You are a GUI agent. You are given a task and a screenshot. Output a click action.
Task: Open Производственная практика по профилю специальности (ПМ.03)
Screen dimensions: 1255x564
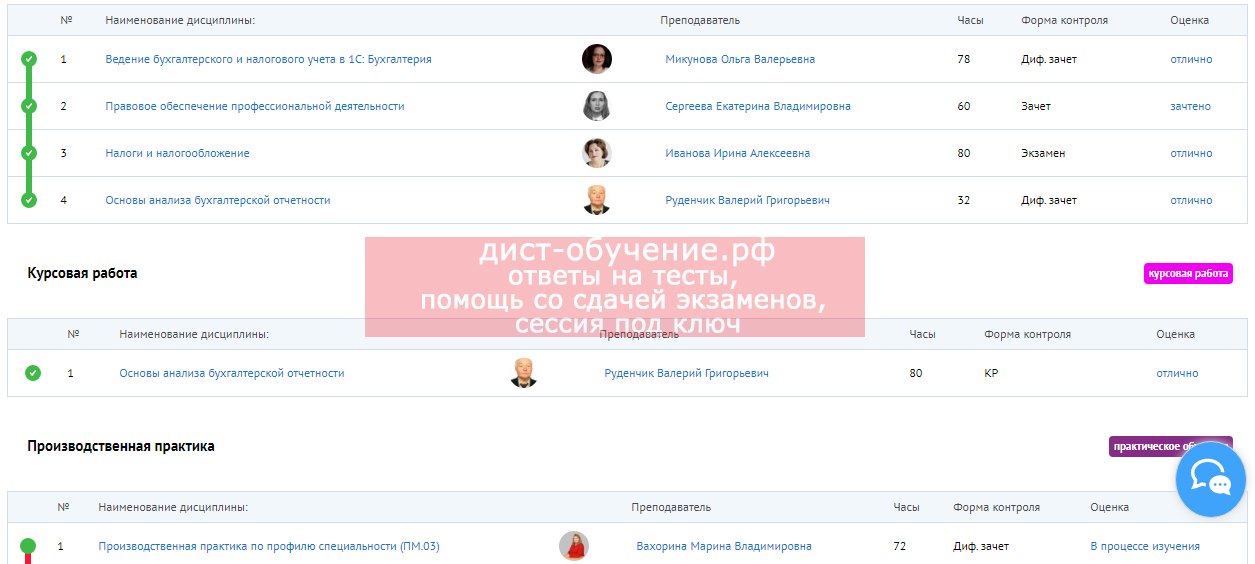pyautogui.click(x=268, y=546)
